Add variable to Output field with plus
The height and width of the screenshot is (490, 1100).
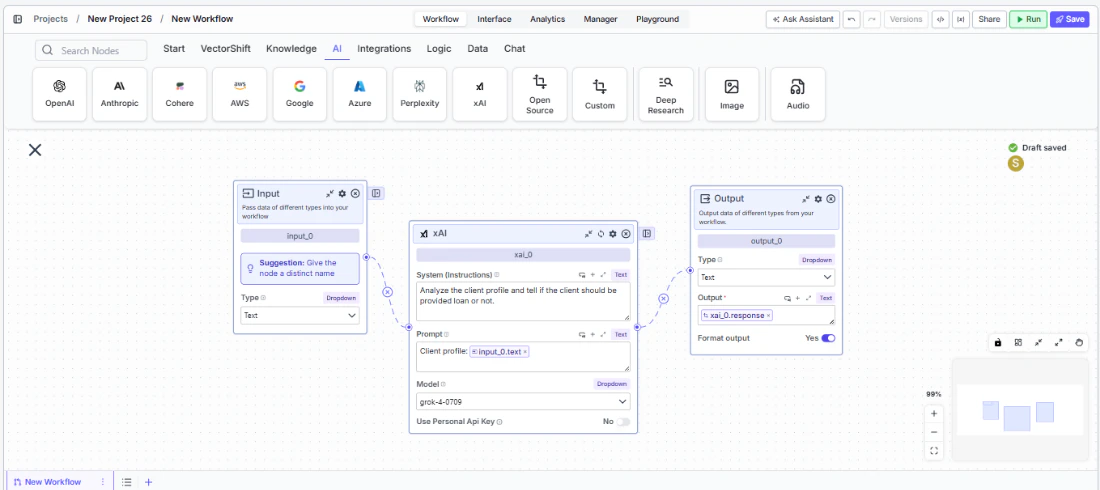point(798,298)
